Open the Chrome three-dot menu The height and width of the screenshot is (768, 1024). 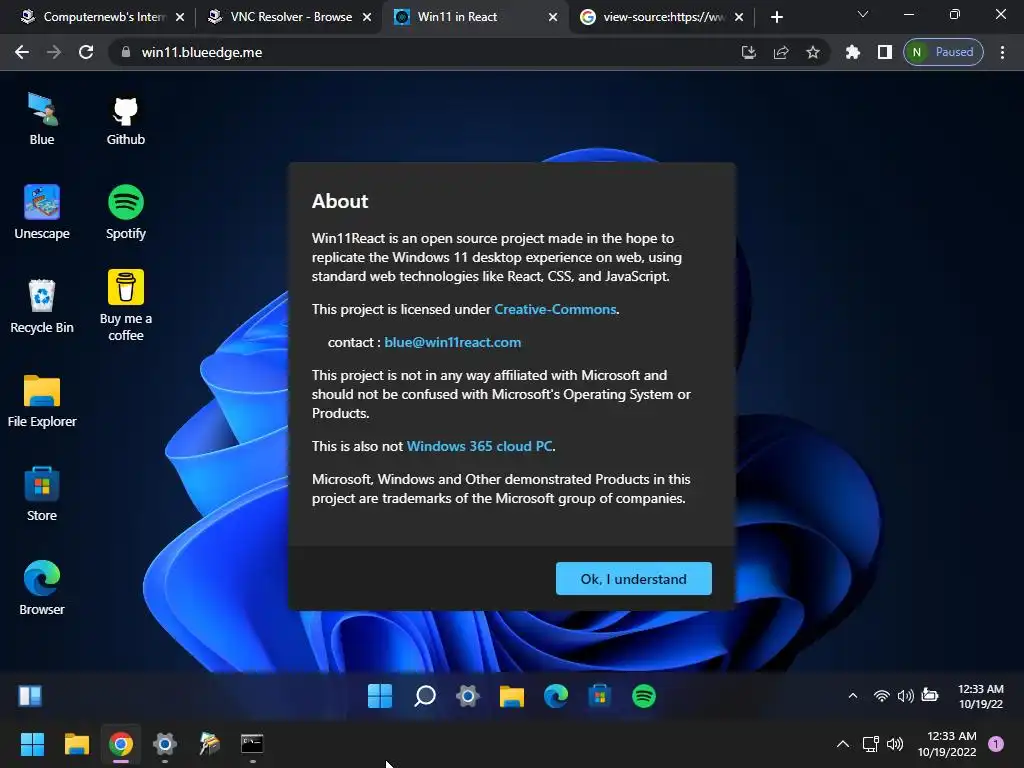pyautogui.click(x=1002, y=52)
